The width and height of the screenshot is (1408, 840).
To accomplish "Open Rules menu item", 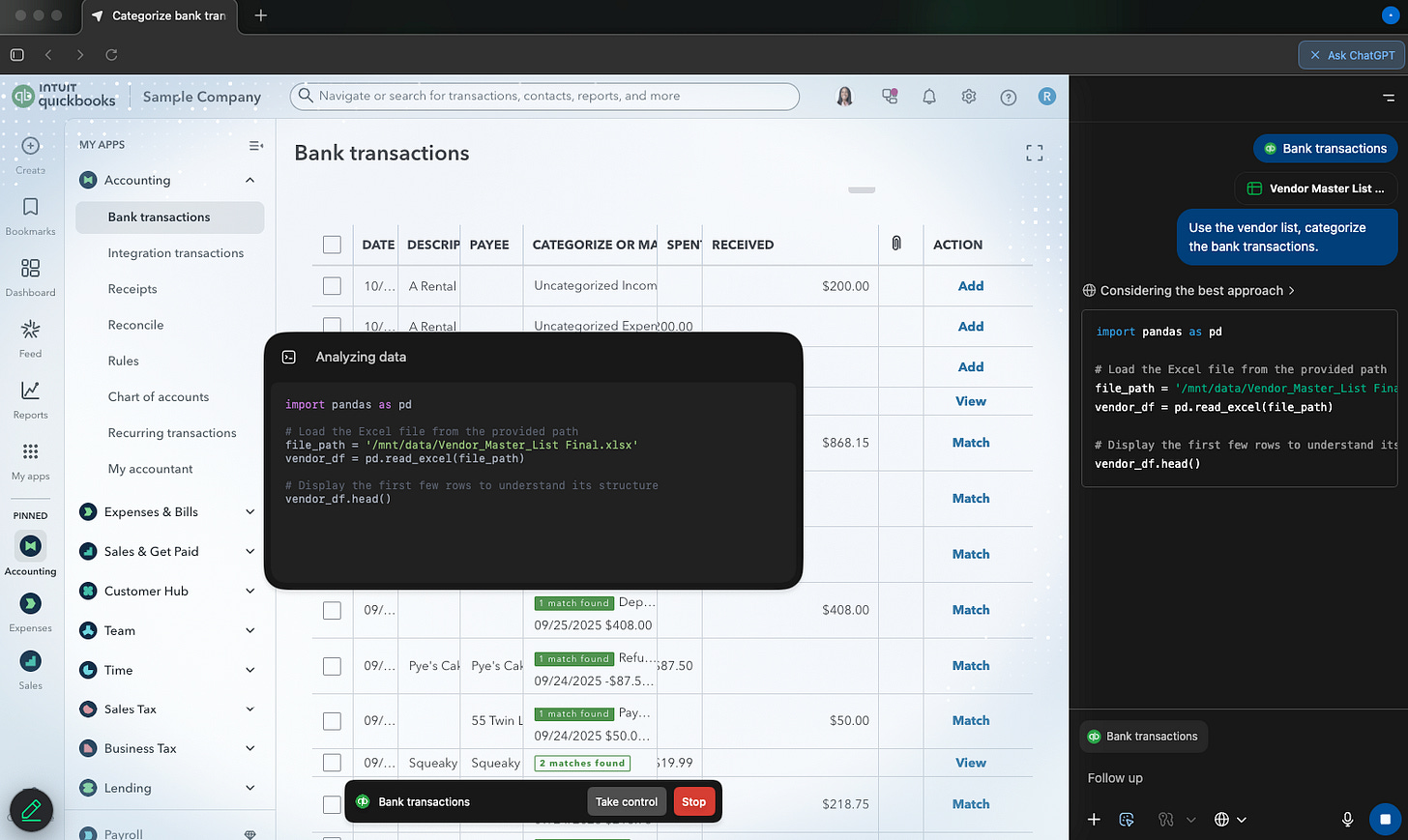I will [124, 361].
